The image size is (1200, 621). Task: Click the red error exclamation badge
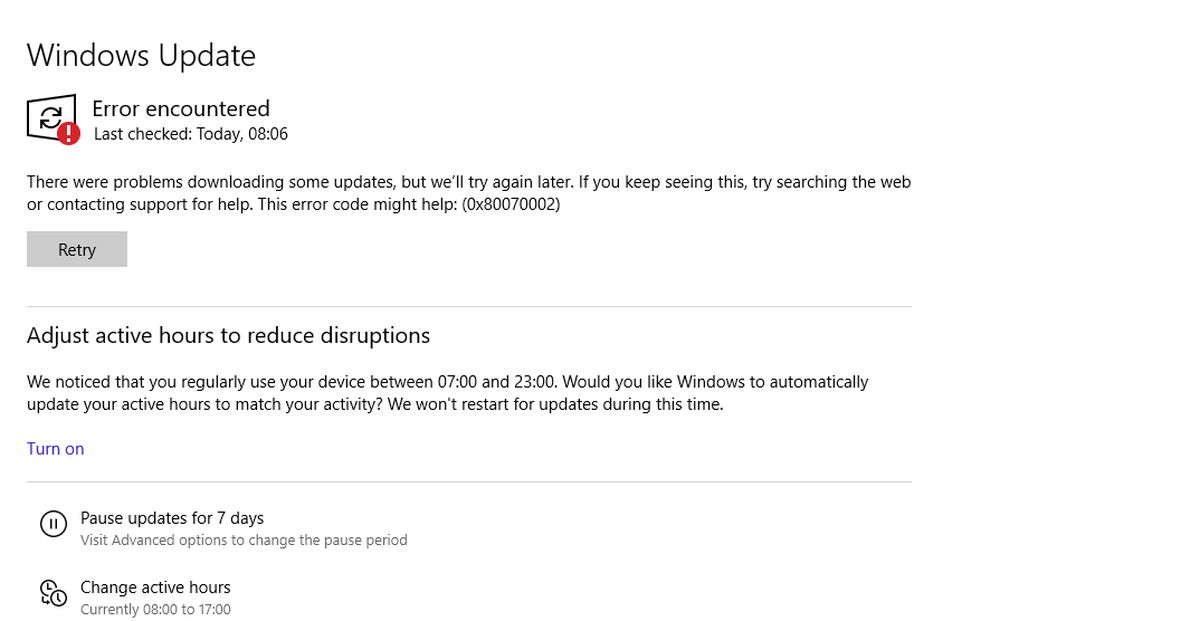point(68,134)
